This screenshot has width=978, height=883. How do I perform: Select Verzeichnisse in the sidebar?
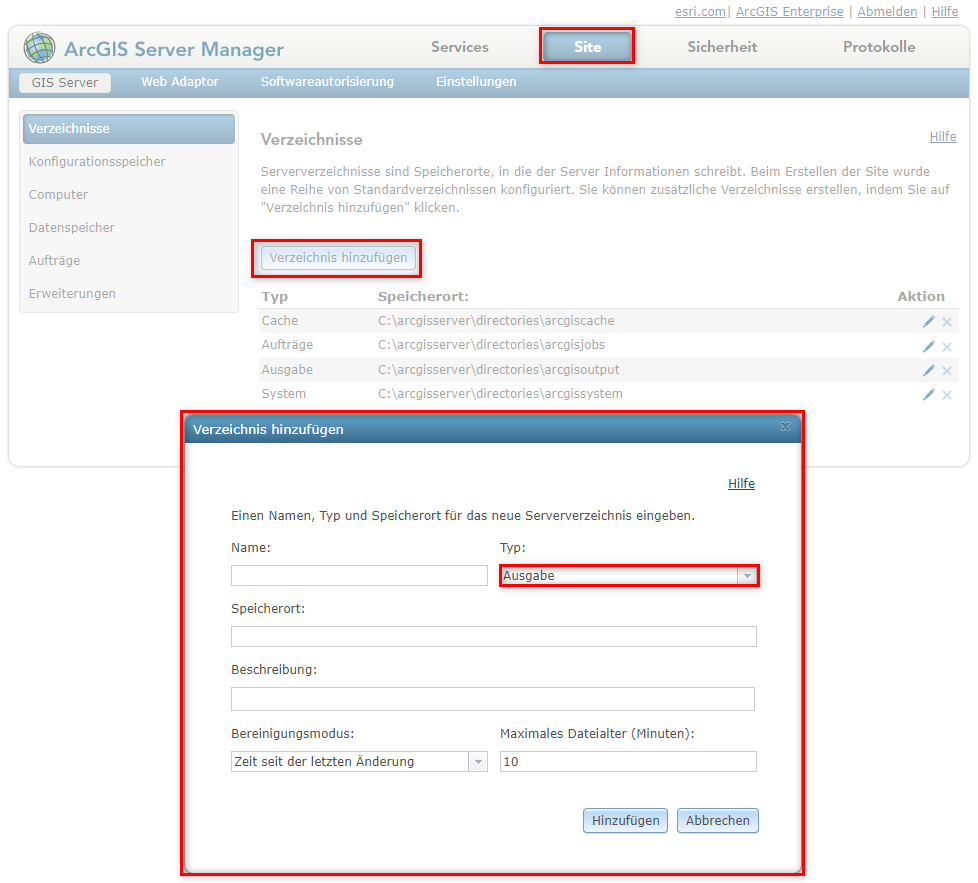coord(129,128)
